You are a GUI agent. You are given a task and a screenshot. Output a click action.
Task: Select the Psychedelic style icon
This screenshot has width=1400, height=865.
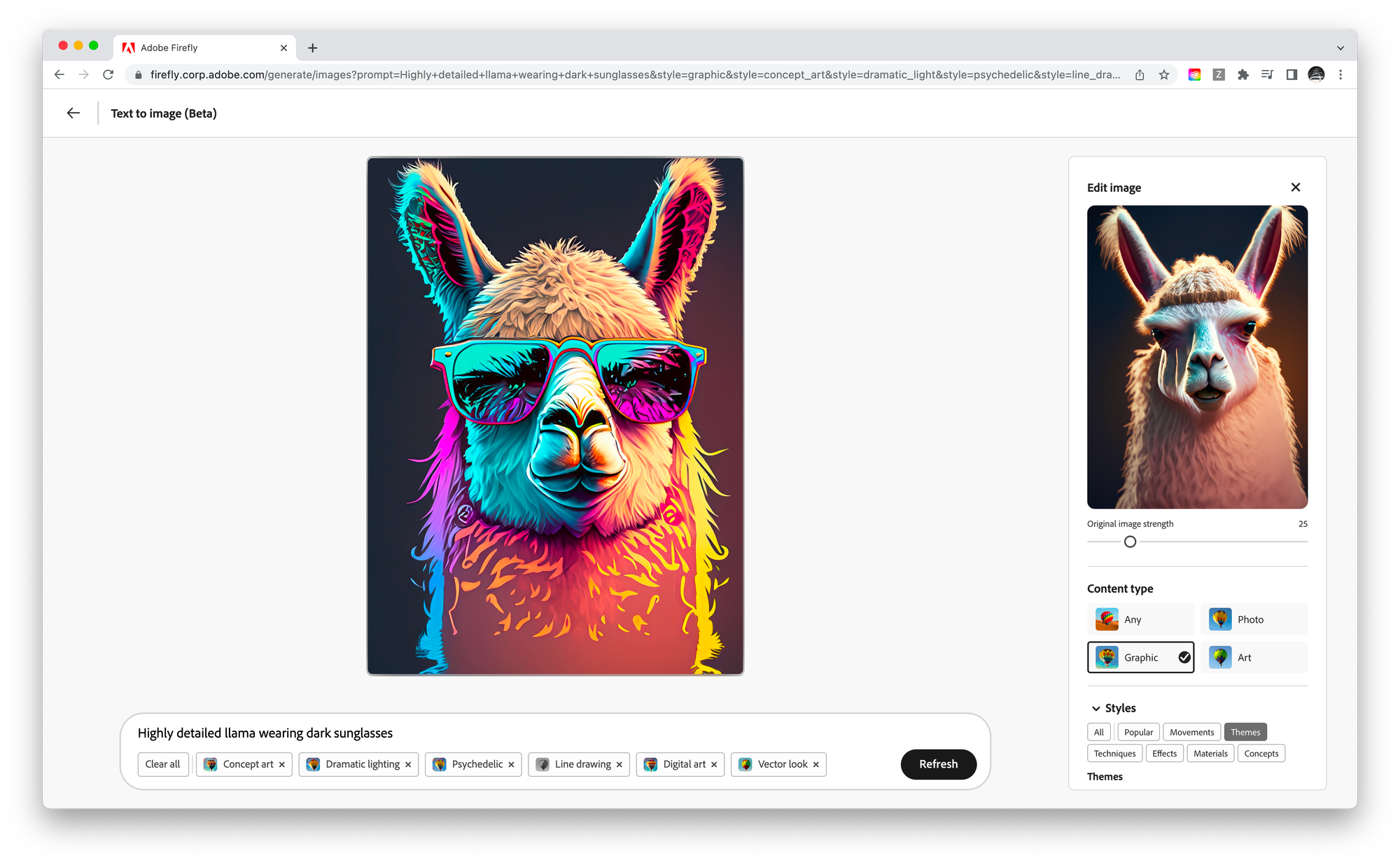click(441, 764)
